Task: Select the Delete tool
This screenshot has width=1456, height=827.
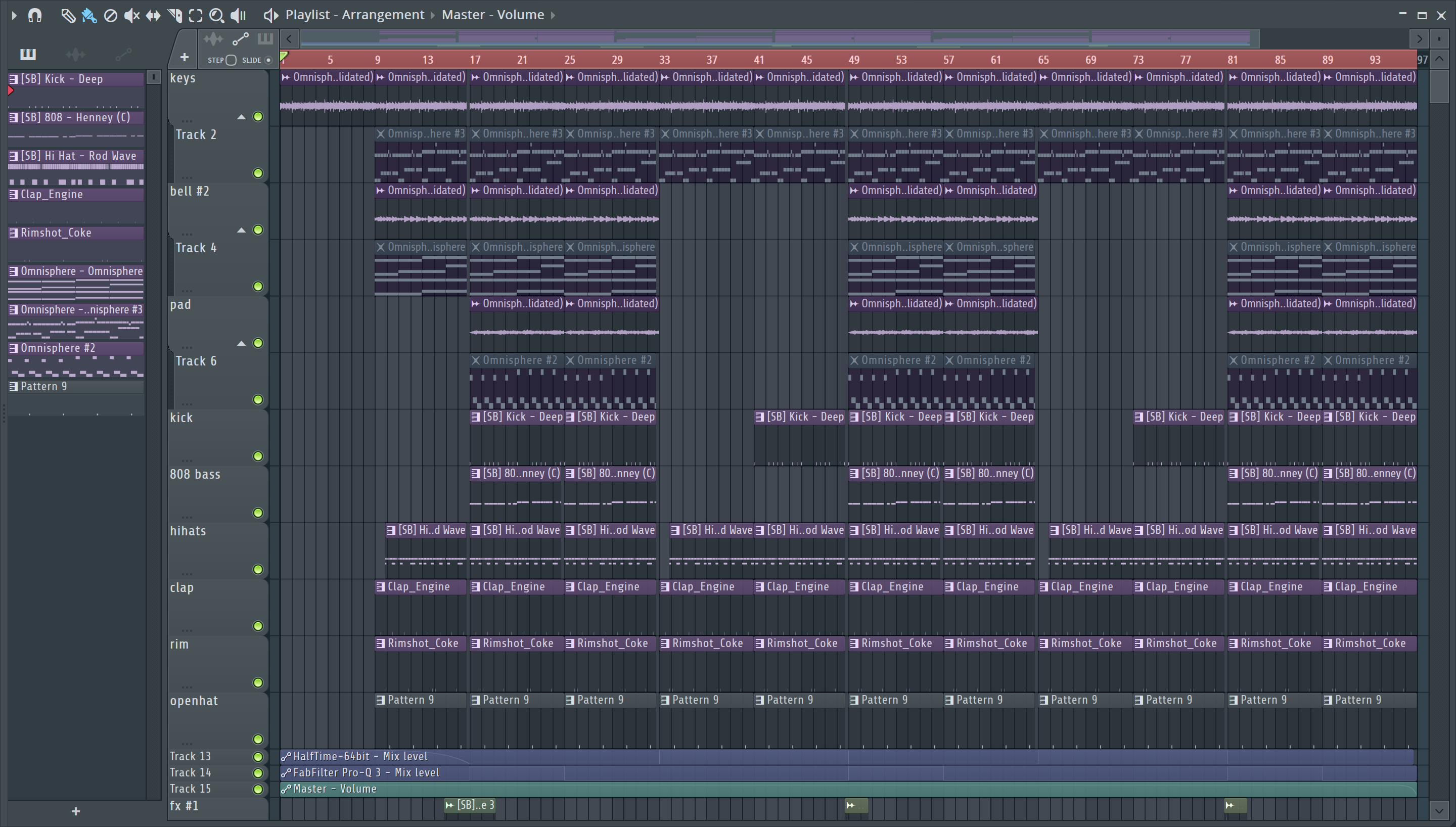Action: (x=111, y=15)
